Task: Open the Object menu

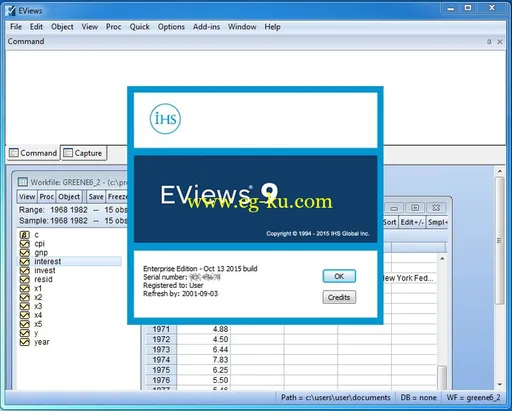Action: [x=62, y=27]
